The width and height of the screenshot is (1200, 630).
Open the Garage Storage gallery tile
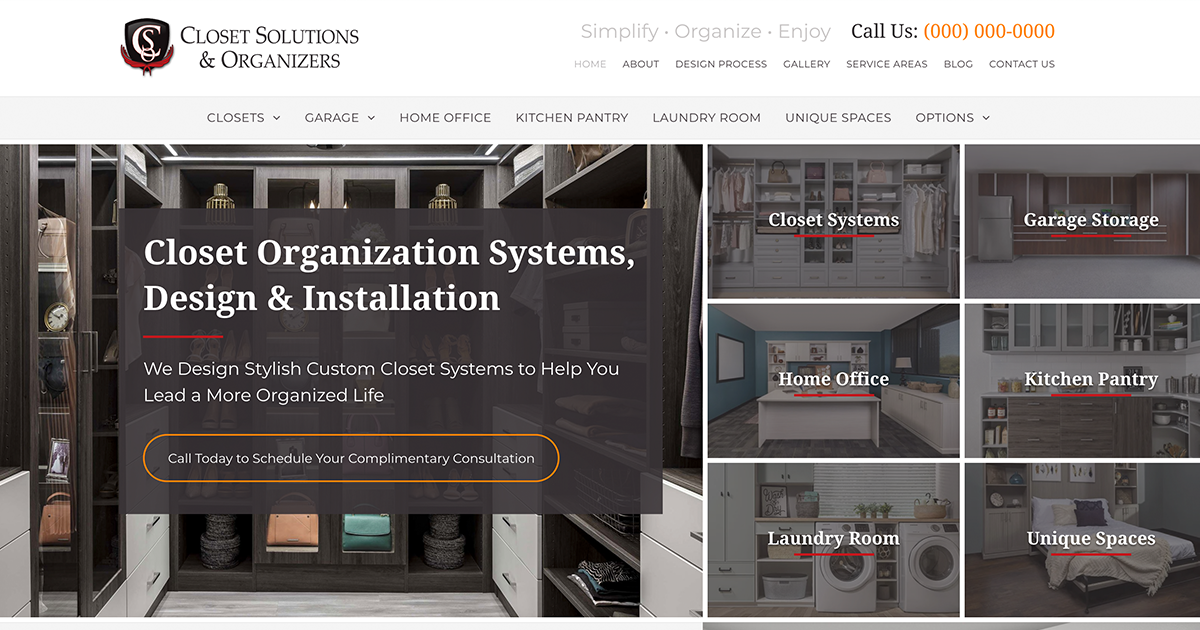pos(1092,220)
